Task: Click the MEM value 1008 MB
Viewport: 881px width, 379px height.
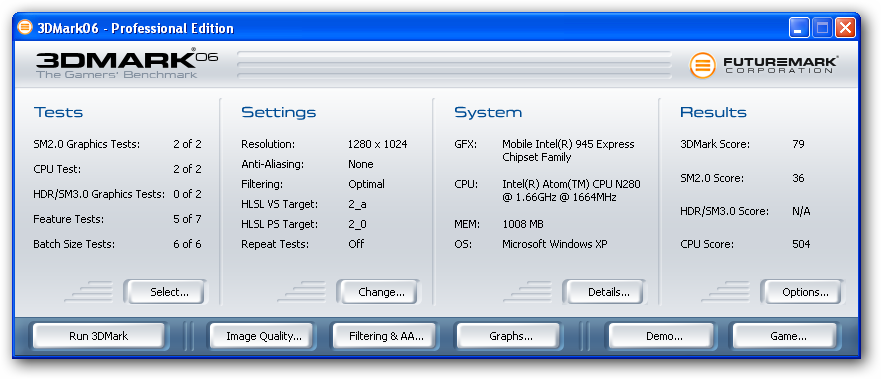Action: (523, 225)
